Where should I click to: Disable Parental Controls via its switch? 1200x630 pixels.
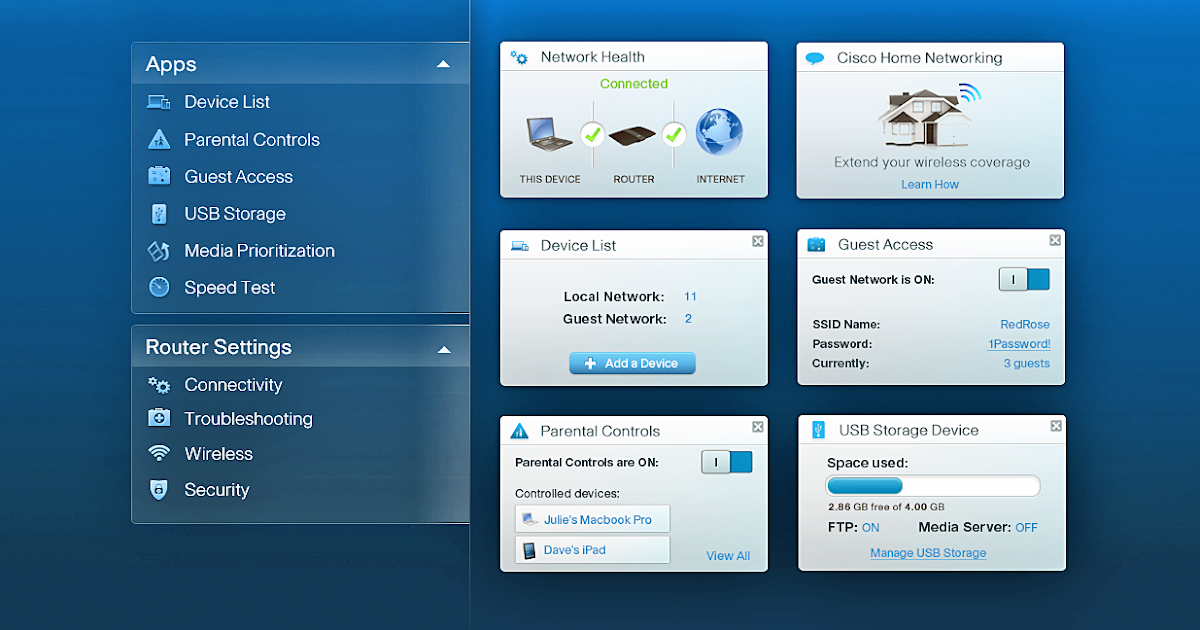[727, 462]
